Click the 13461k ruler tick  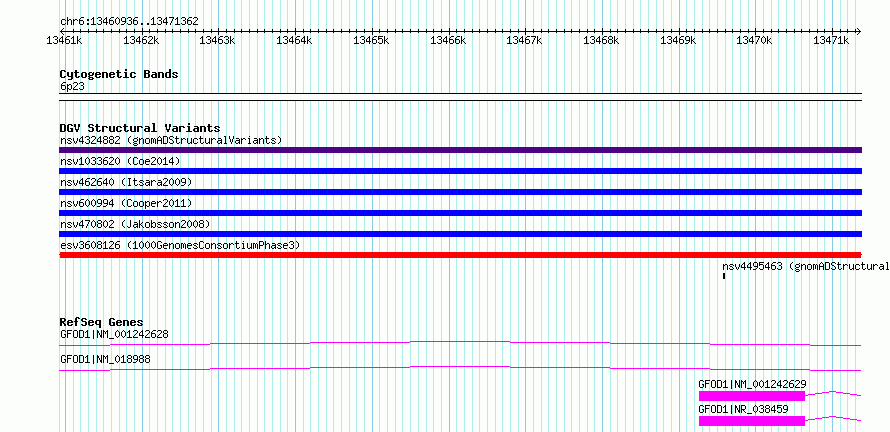point(64,40)
